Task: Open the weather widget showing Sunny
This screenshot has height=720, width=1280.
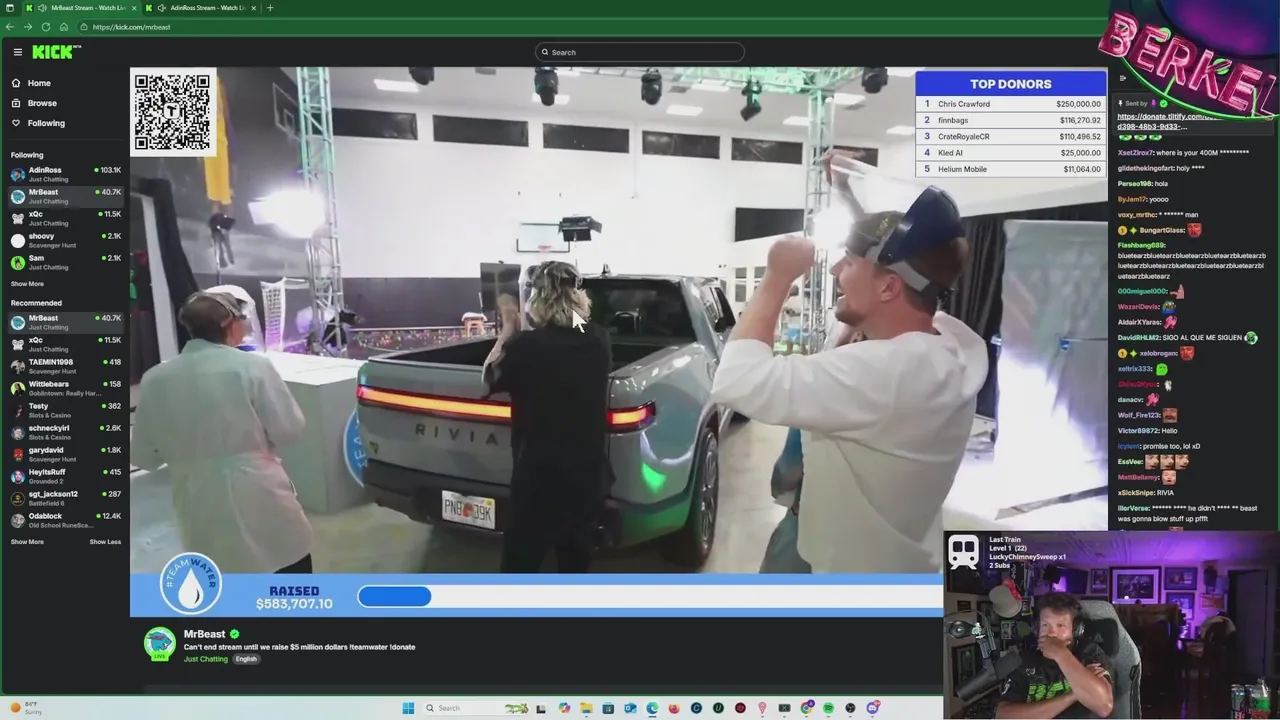Action: point(28,708)
